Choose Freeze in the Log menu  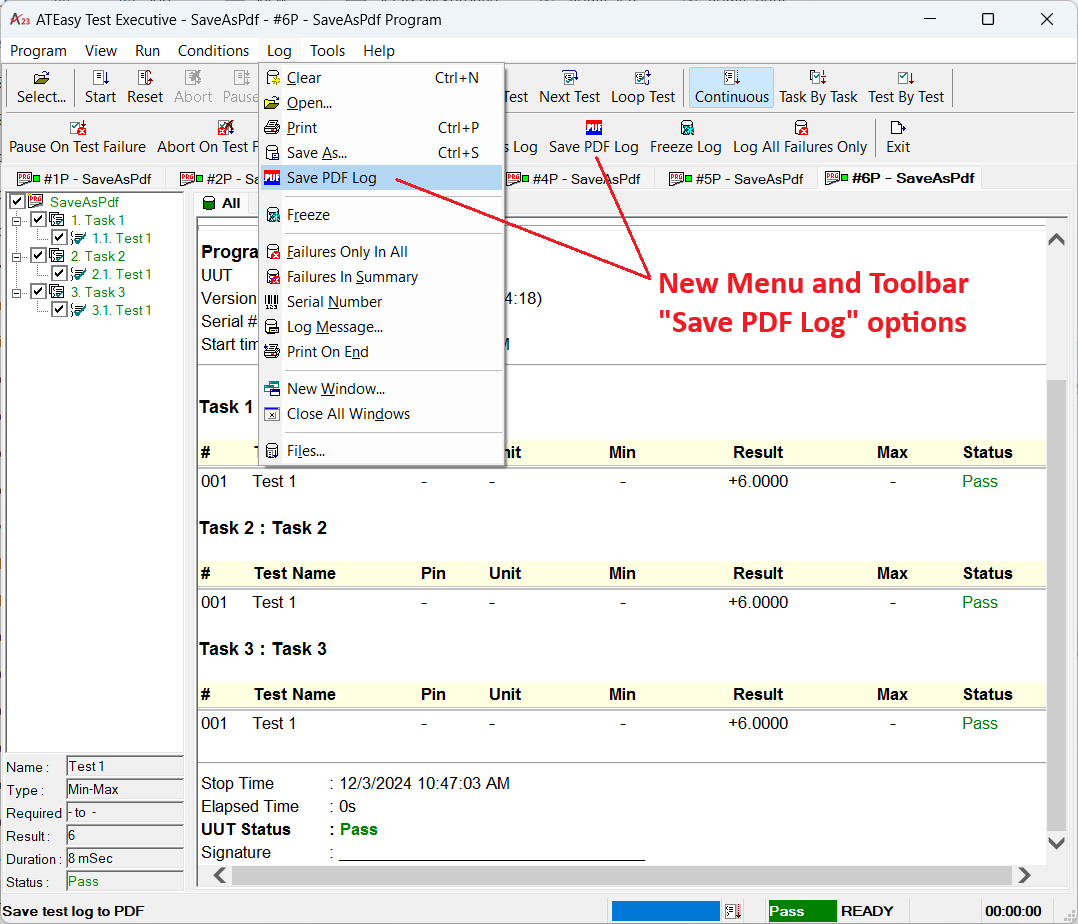(x=382, y=215)
